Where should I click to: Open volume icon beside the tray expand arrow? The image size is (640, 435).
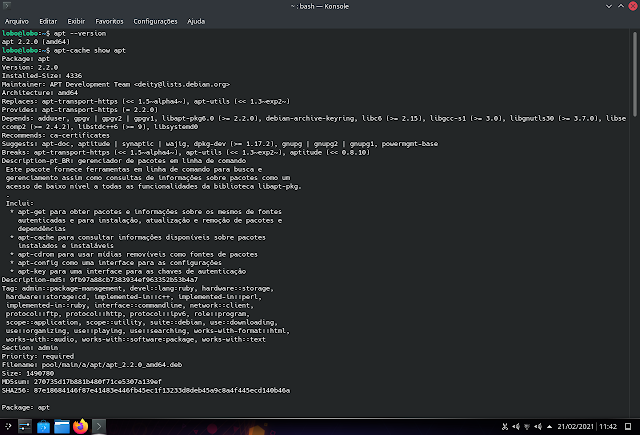[538, 426]
